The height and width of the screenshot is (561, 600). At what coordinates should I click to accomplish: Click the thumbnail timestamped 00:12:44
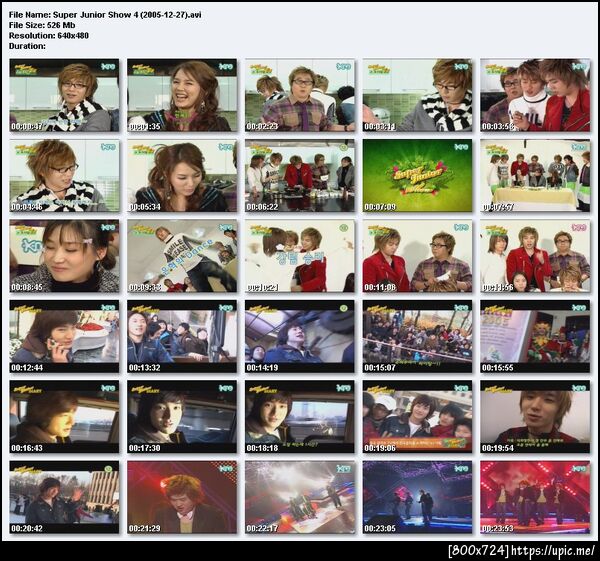(x=64, y=336)
